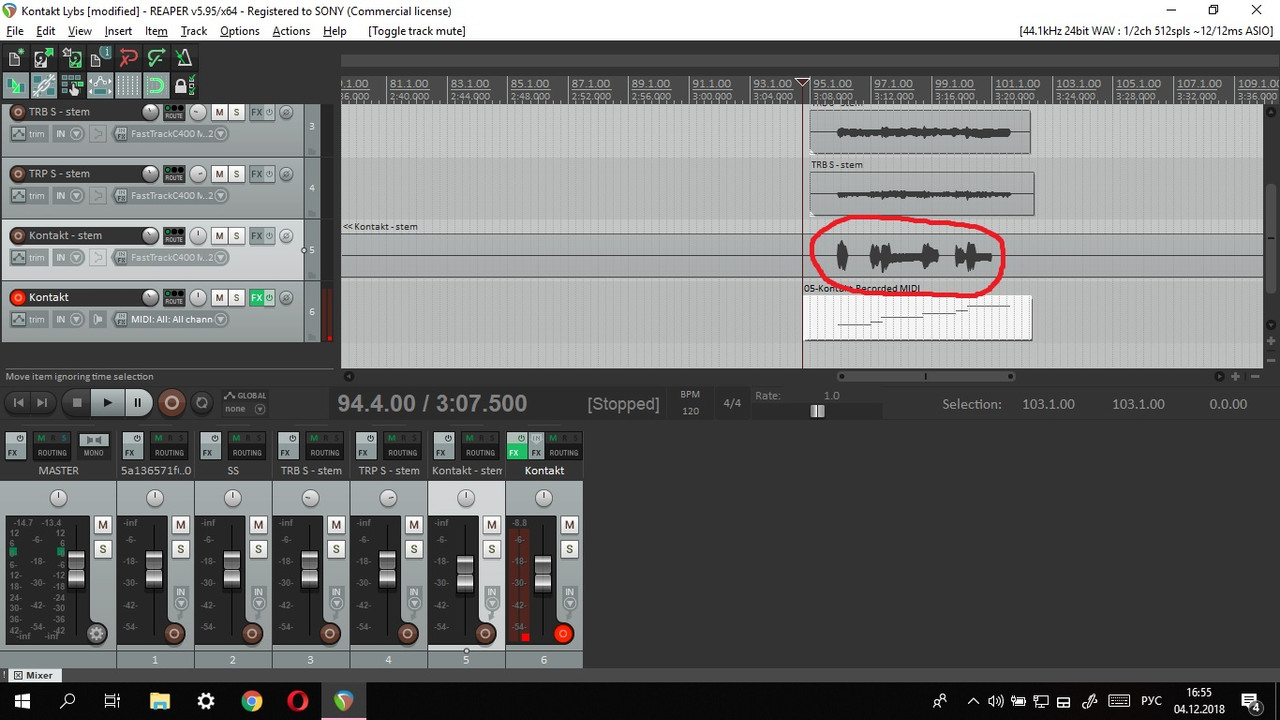Viewport: 1280px width, 720px height.
Task: Open ROUTE button on TRB S - stem track
Action: [x=174, y=113]
